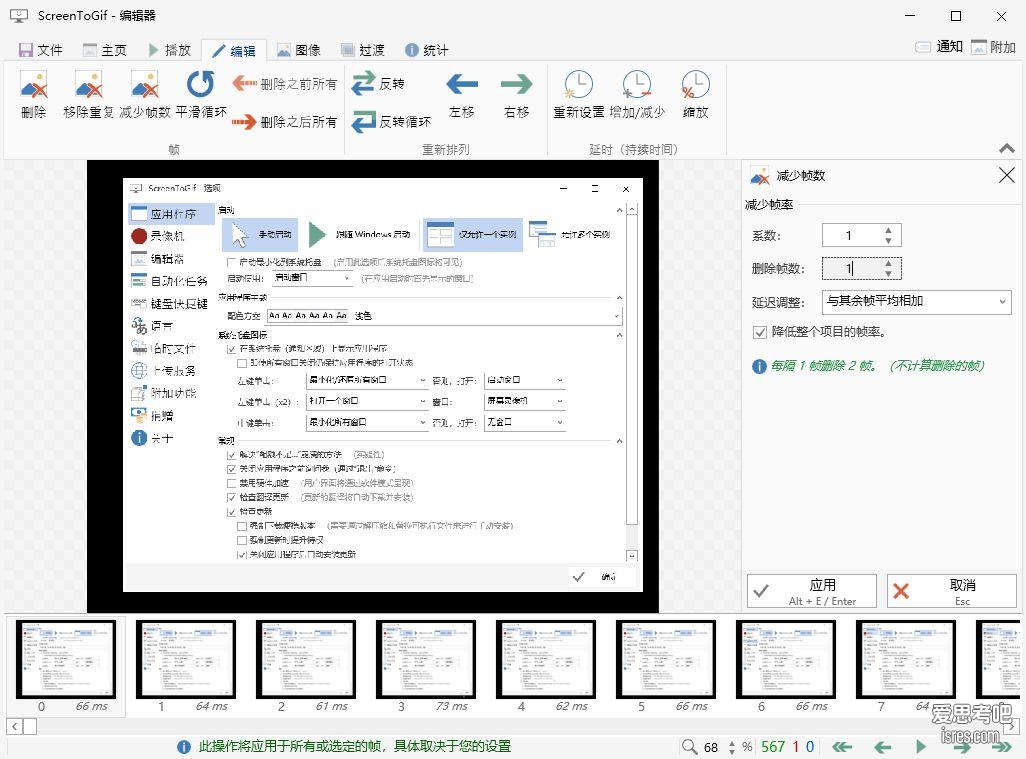Open the 附加 extras panel

tap(993, 46)
